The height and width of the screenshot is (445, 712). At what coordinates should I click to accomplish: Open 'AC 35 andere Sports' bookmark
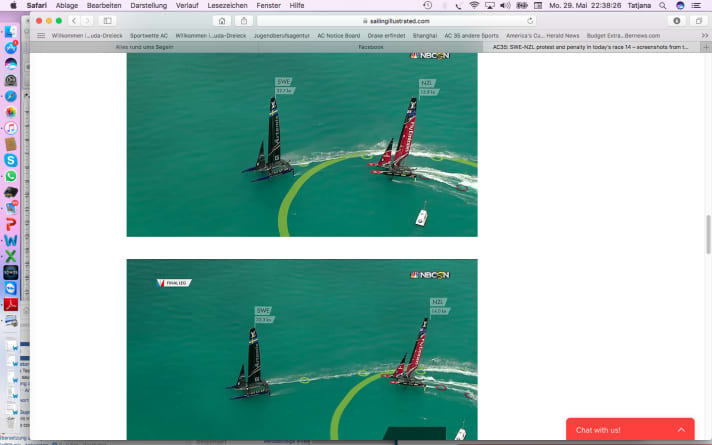click(x=471, y=35)
